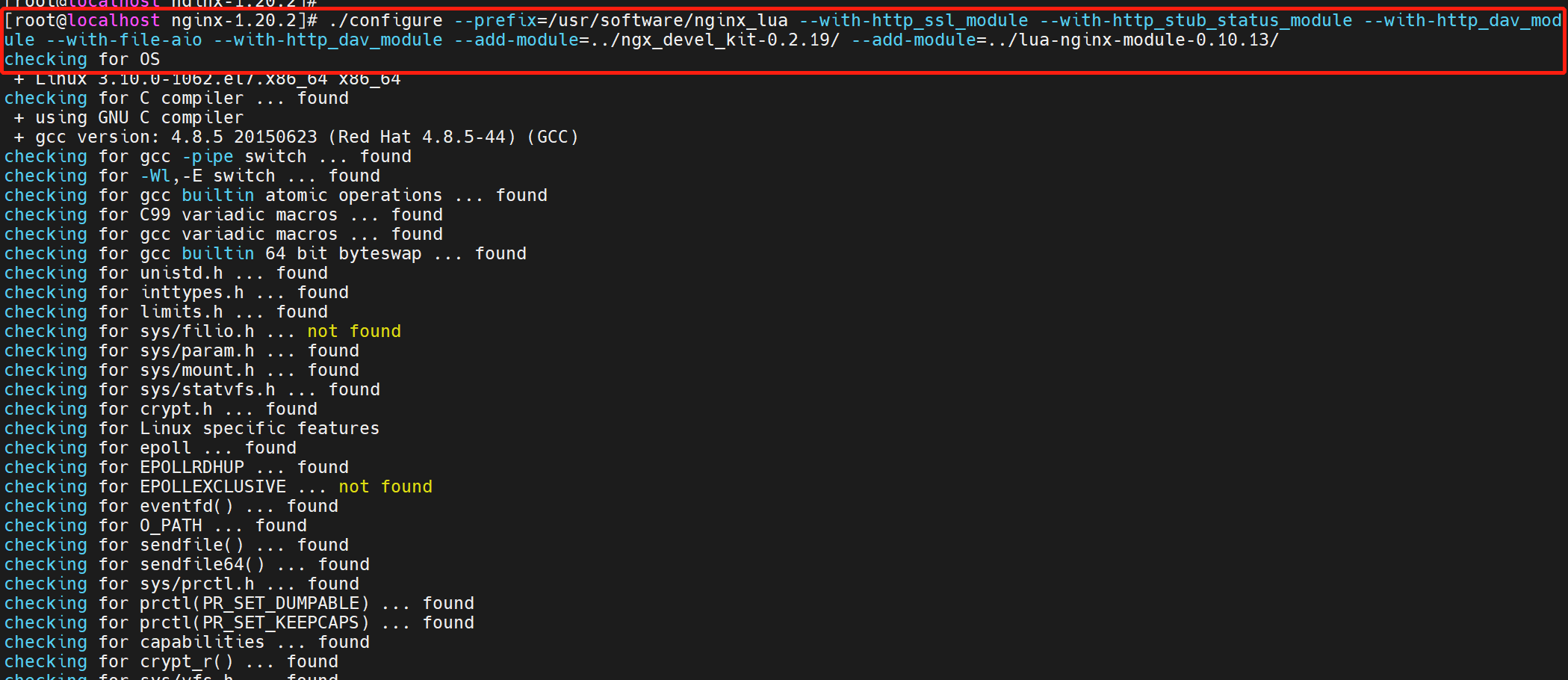Click the prctl(PR_SET_DUMPABLE) line
Viewport: 1568px width, 680px height.
click(x=239, y=604)
